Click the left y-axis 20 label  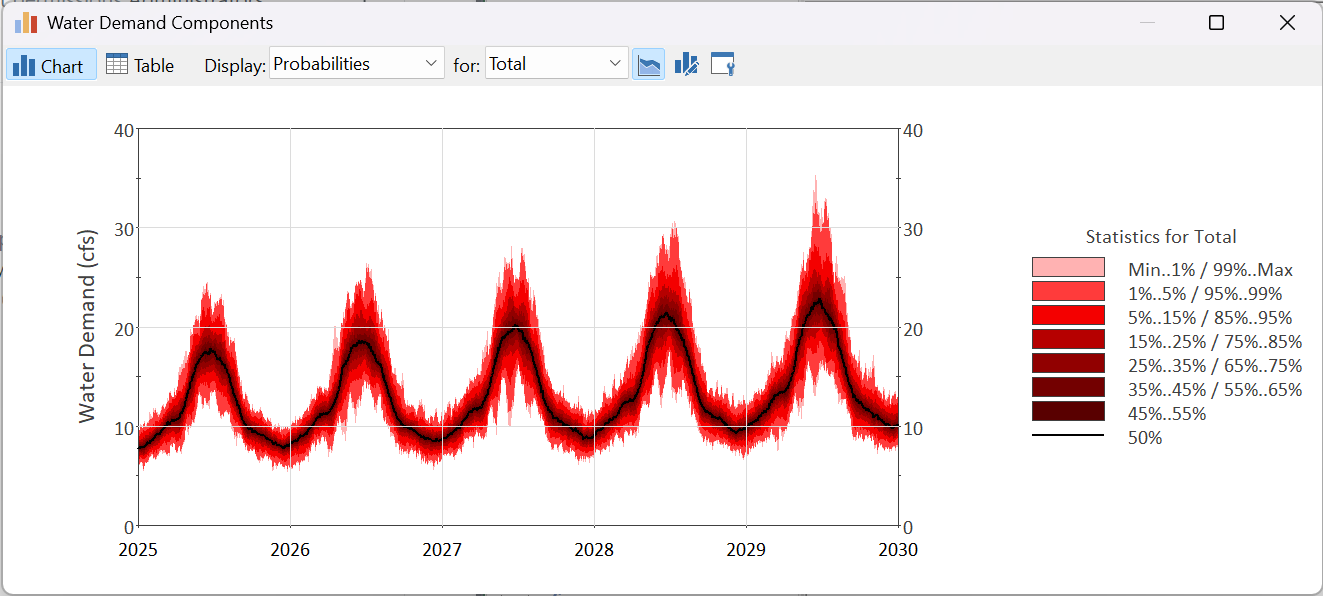click(124, 328)
